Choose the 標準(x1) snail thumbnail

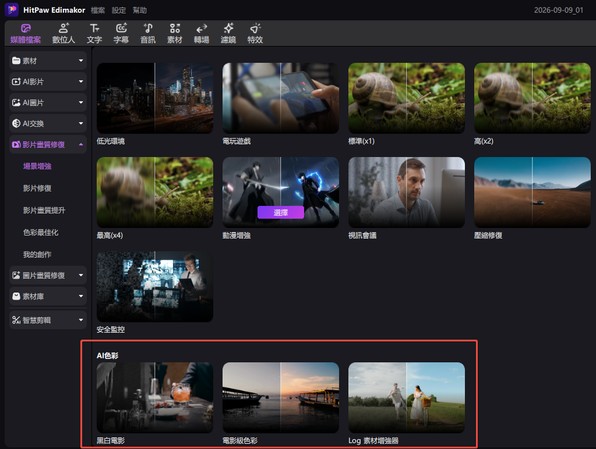tap(406, 98)
